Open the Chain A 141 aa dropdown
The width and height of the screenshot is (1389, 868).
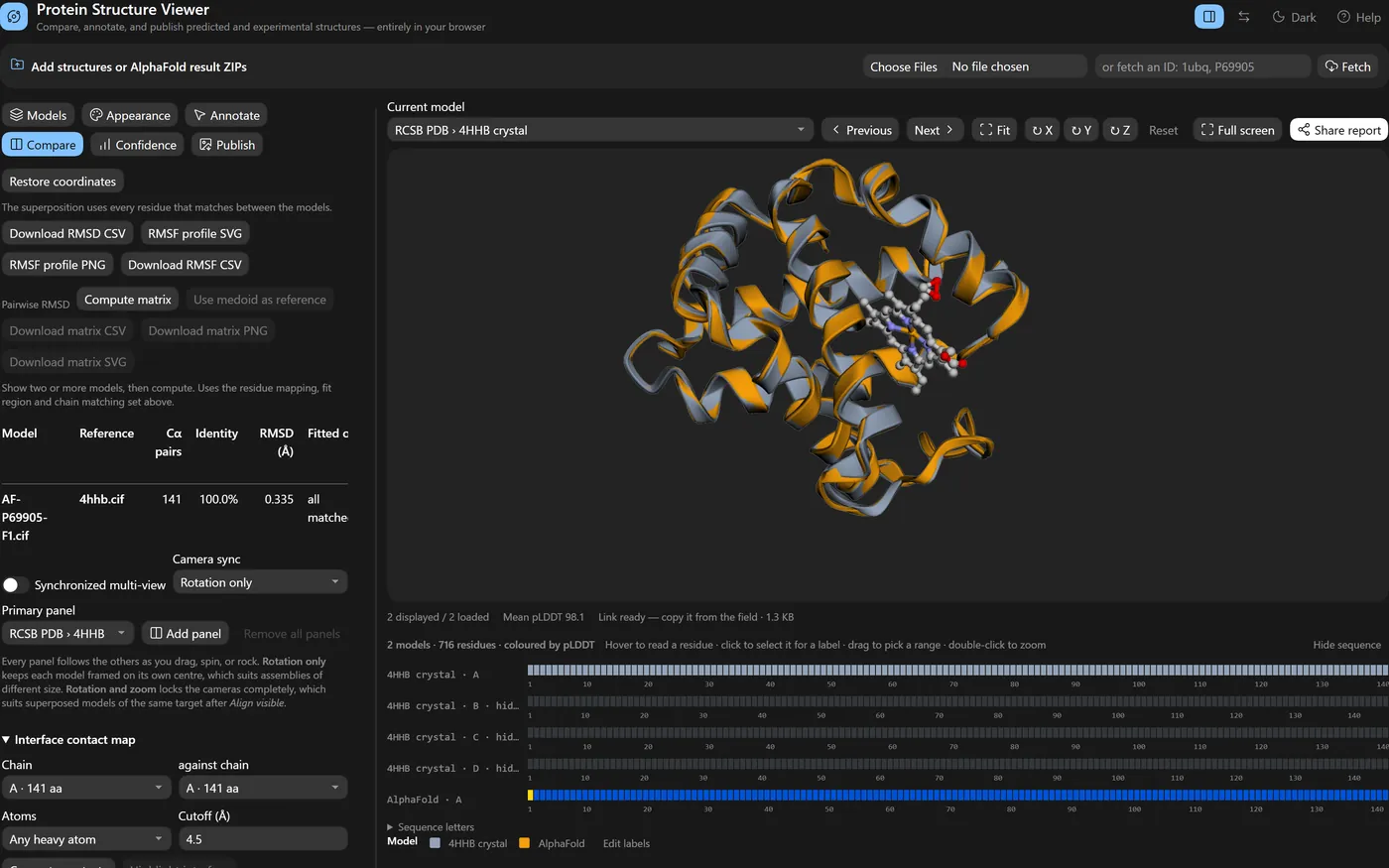tap(87, 788)
